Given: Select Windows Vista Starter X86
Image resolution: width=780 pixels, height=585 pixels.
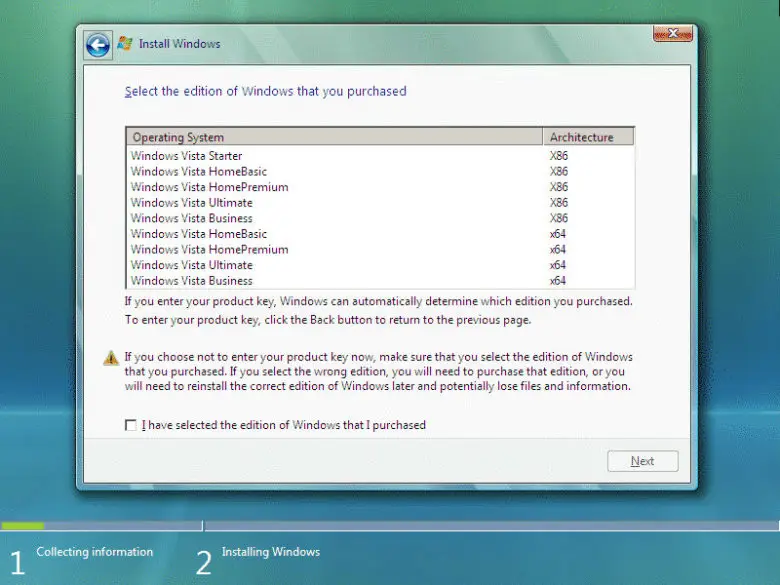Looking at the screenshot, I should (186, 156).
